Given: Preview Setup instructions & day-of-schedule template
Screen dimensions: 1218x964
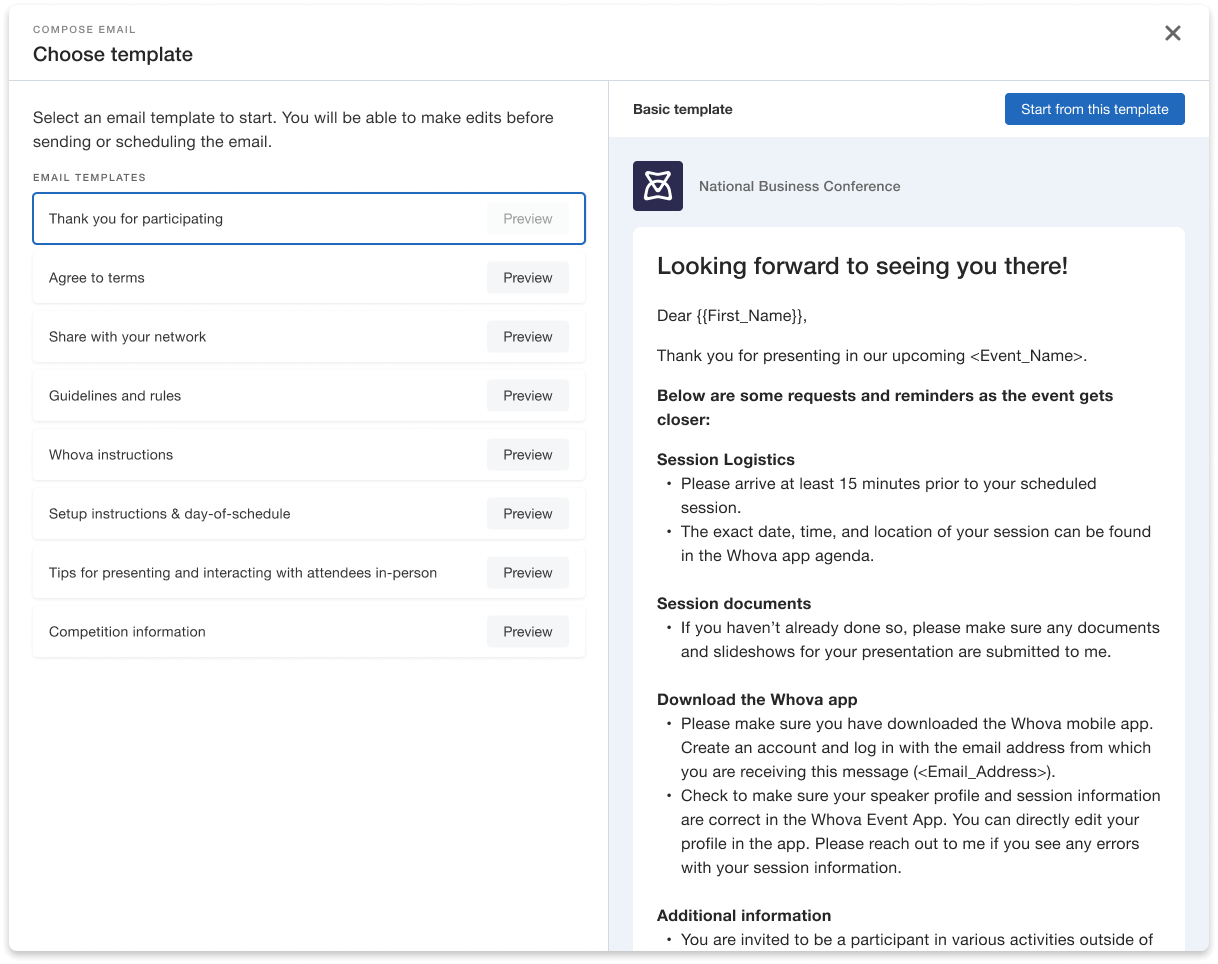Looking at the screenshot, I should 527,514.
